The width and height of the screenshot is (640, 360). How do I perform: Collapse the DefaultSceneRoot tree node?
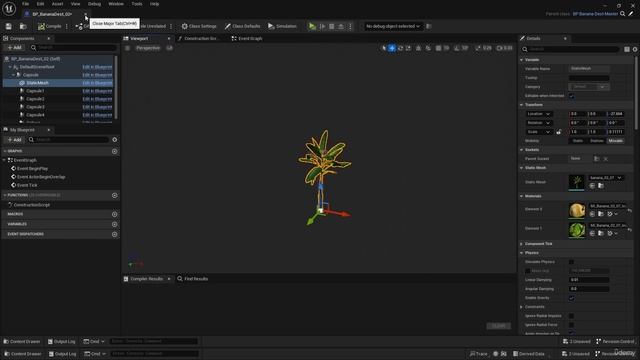(10, 67)
